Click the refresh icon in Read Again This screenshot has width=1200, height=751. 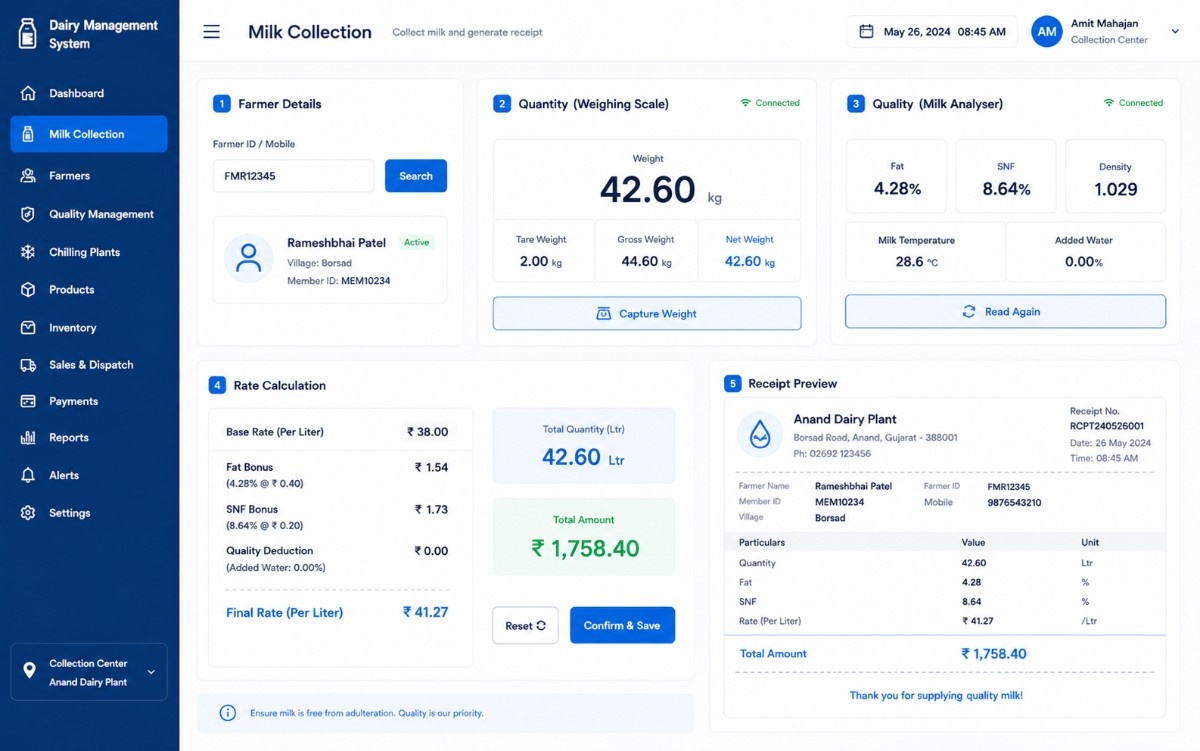pos(968,311)
